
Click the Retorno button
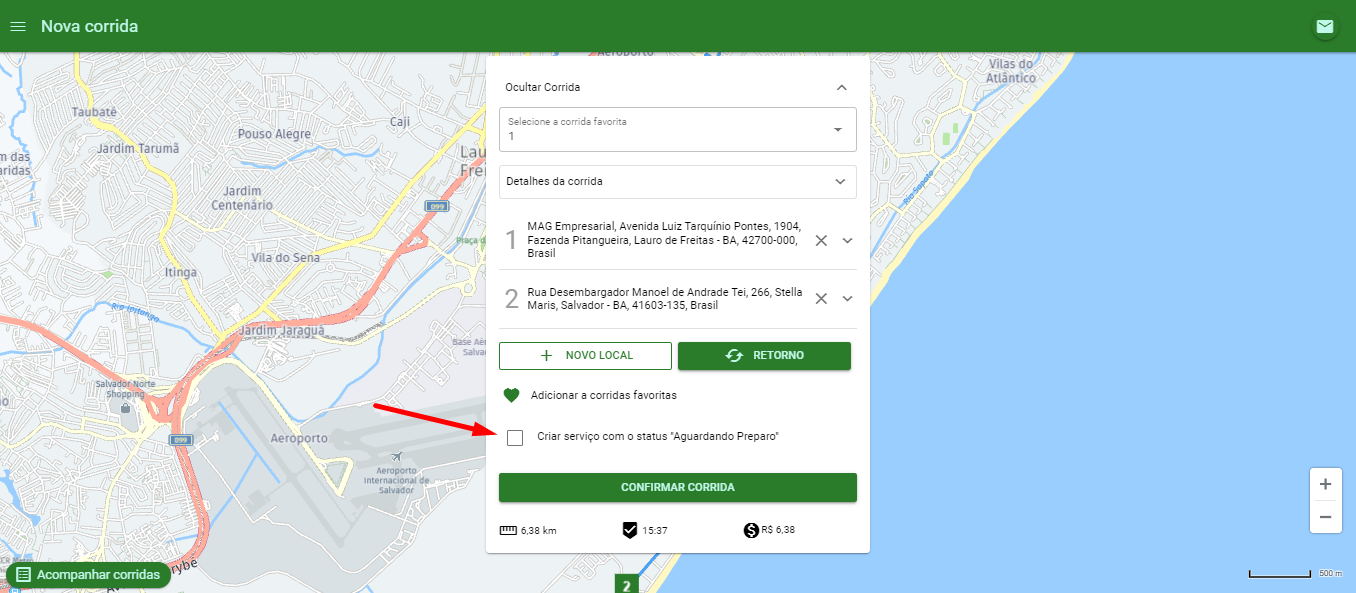[x=764, y=356]
